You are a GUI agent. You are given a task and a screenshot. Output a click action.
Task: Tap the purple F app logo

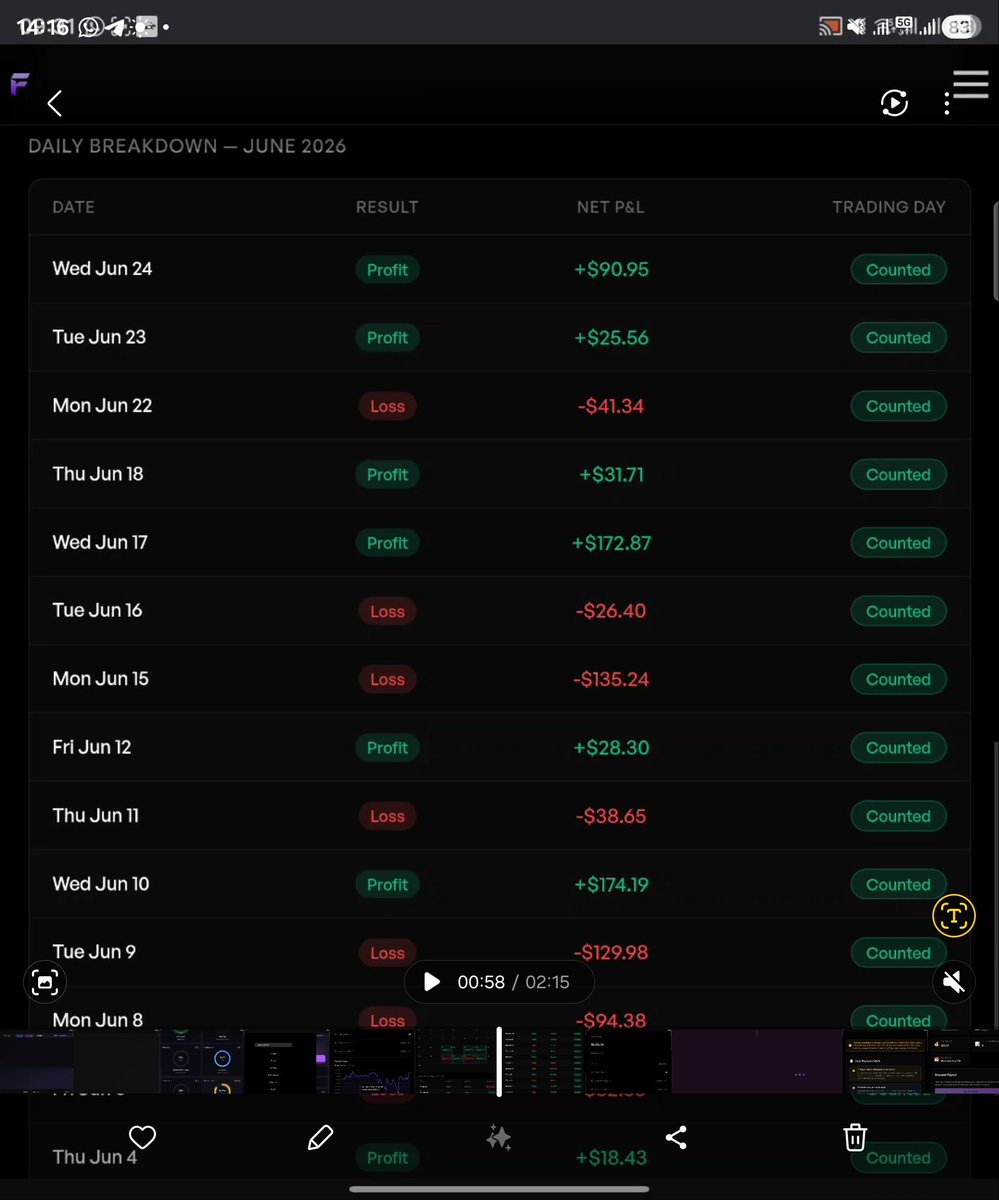(20, 84)
